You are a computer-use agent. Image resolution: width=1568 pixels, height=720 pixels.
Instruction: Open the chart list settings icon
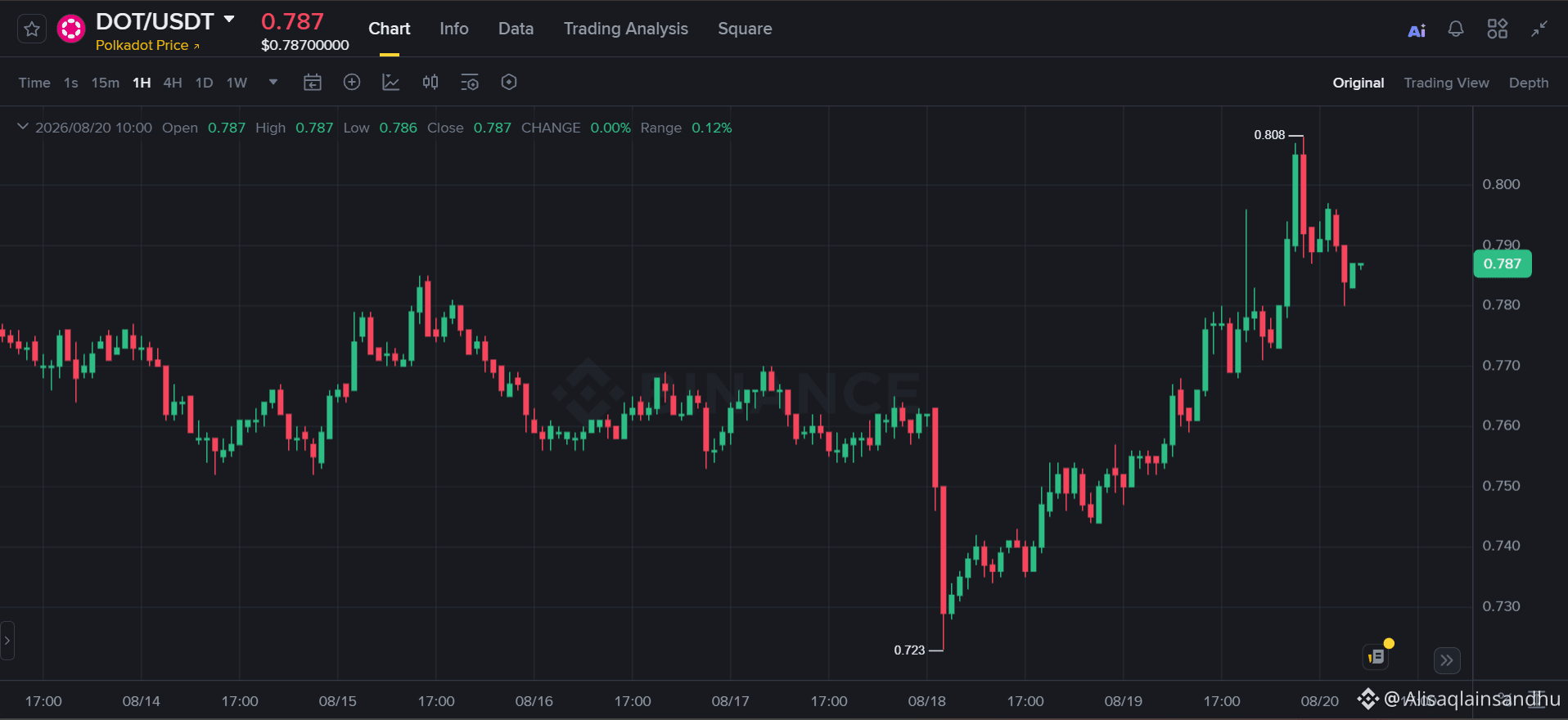470,83
